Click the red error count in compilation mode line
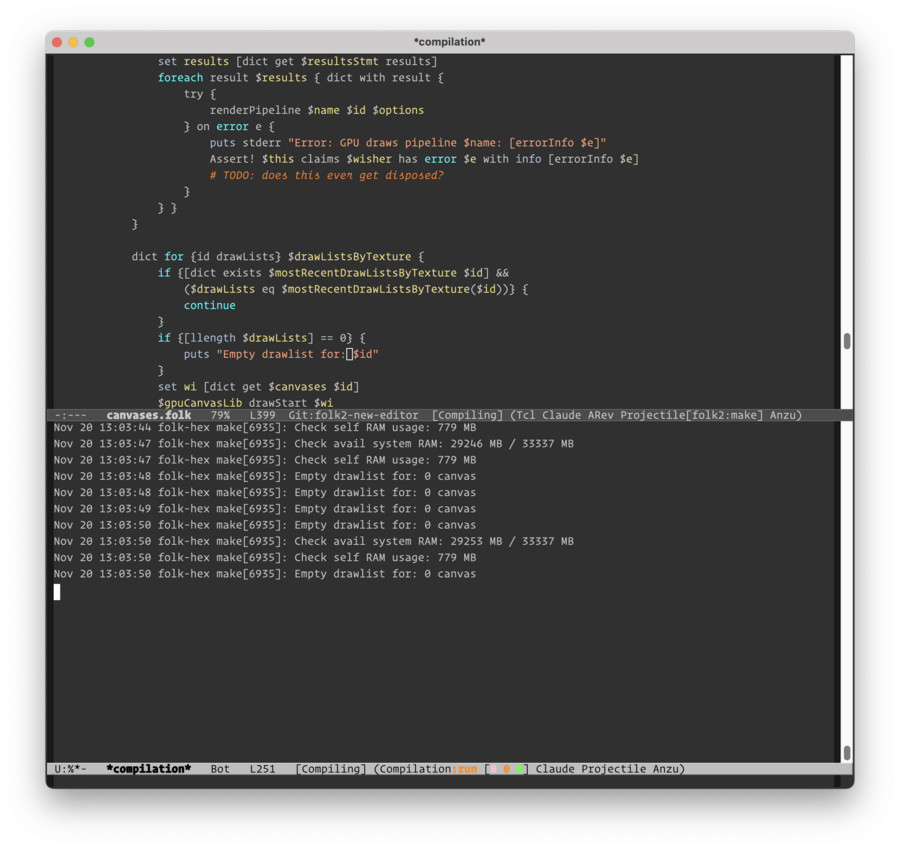The image size is (900, 848). (493, 769)
